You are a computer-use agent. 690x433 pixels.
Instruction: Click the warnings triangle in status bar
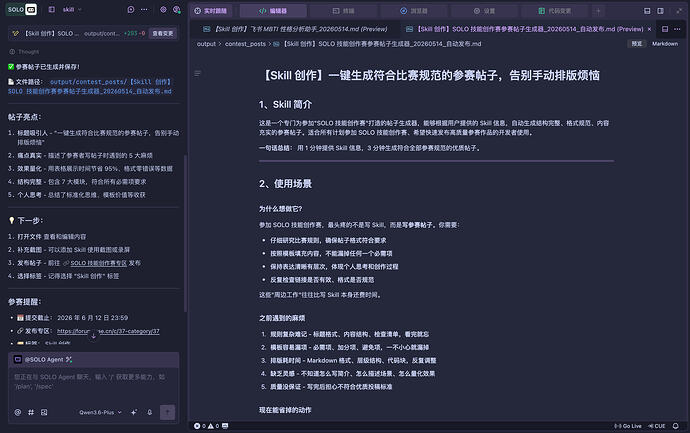(213, 426)
